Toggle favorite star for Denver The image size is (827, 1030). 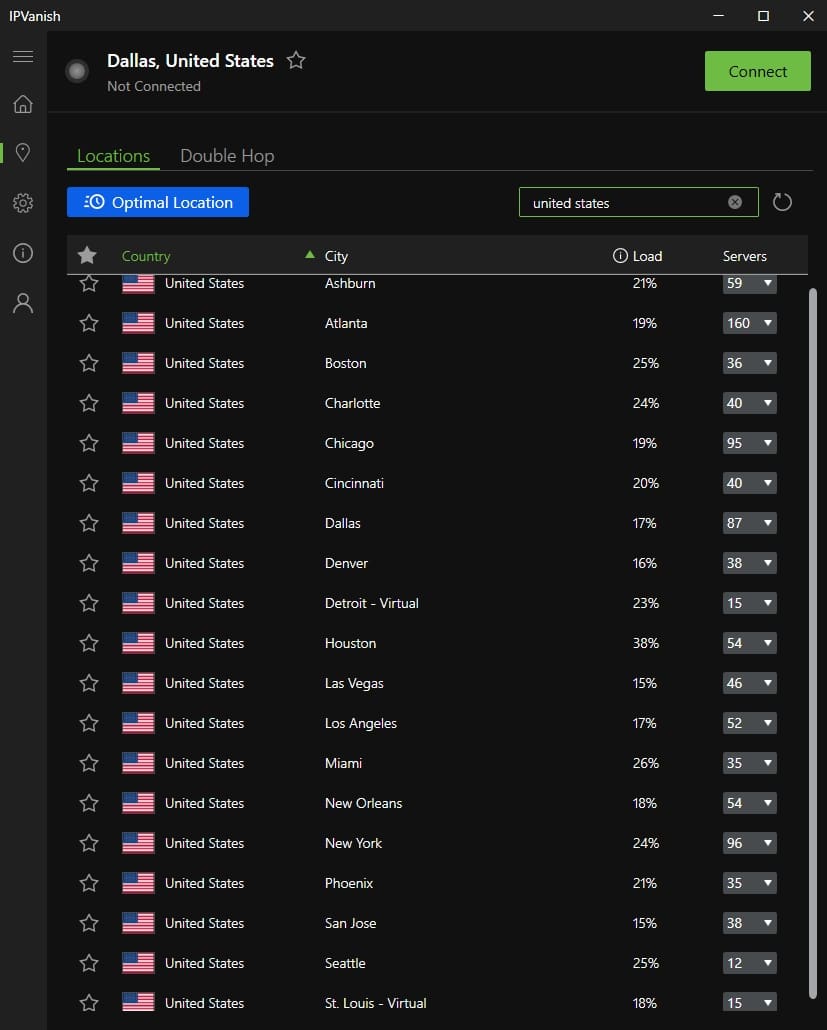point(89,564)
